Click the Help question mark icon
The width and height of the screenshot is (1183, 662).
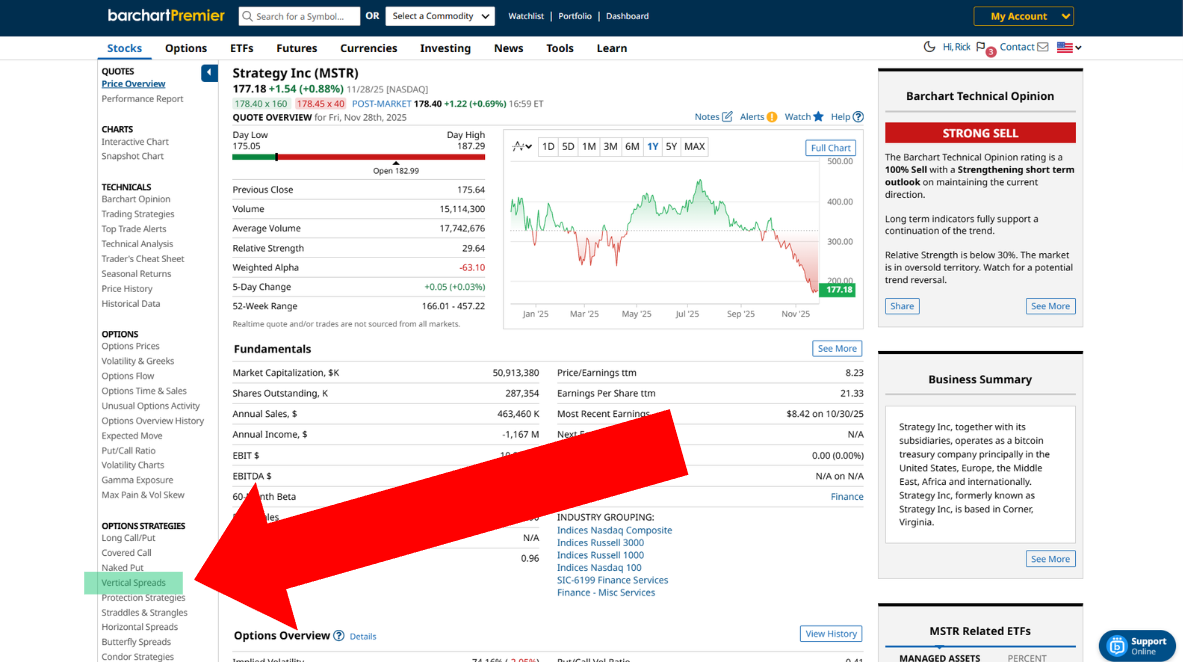[858, 116]
